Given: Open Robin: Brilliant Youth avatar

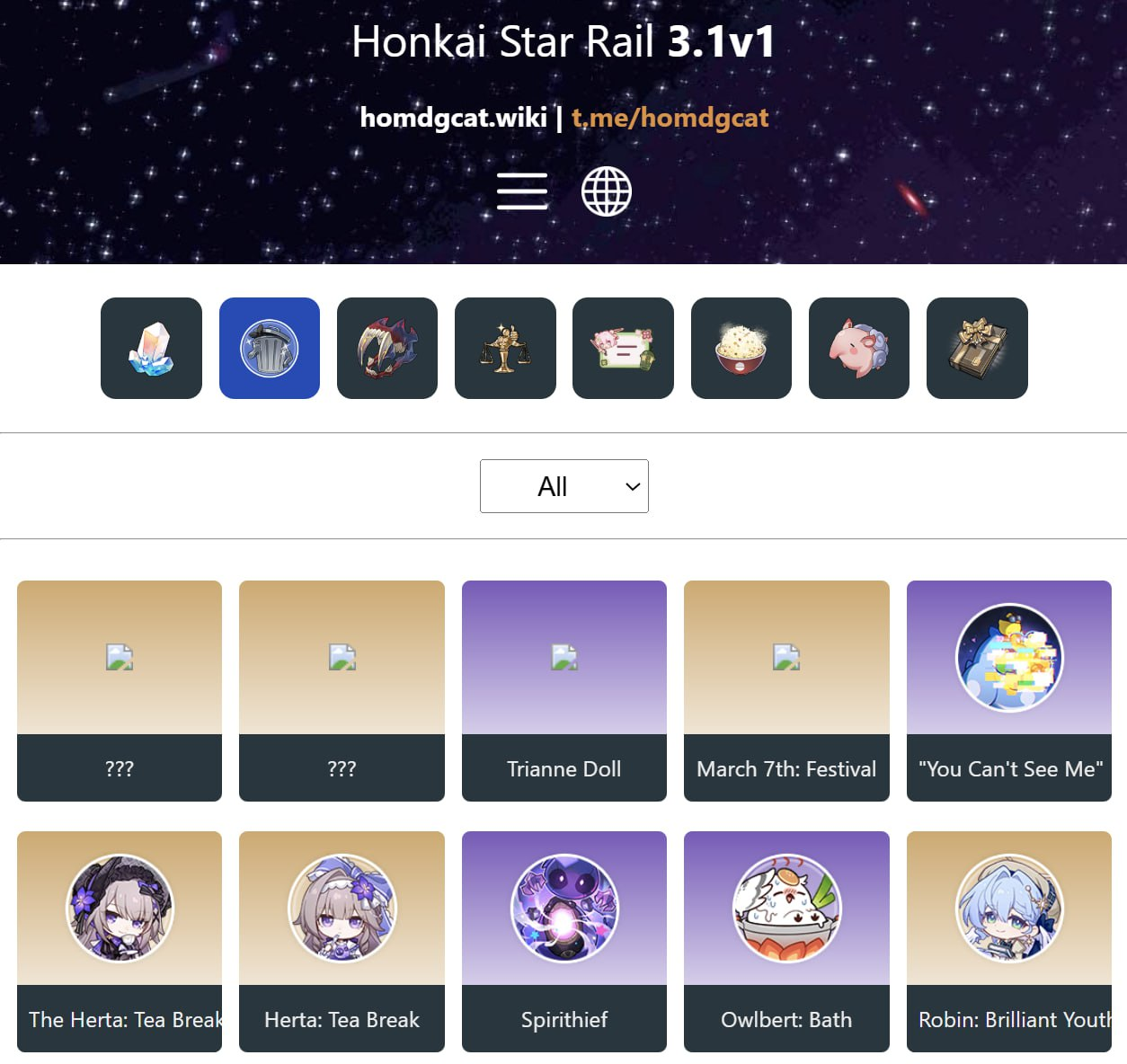Looking at the screenshot, I should [x=1009, y=941].
